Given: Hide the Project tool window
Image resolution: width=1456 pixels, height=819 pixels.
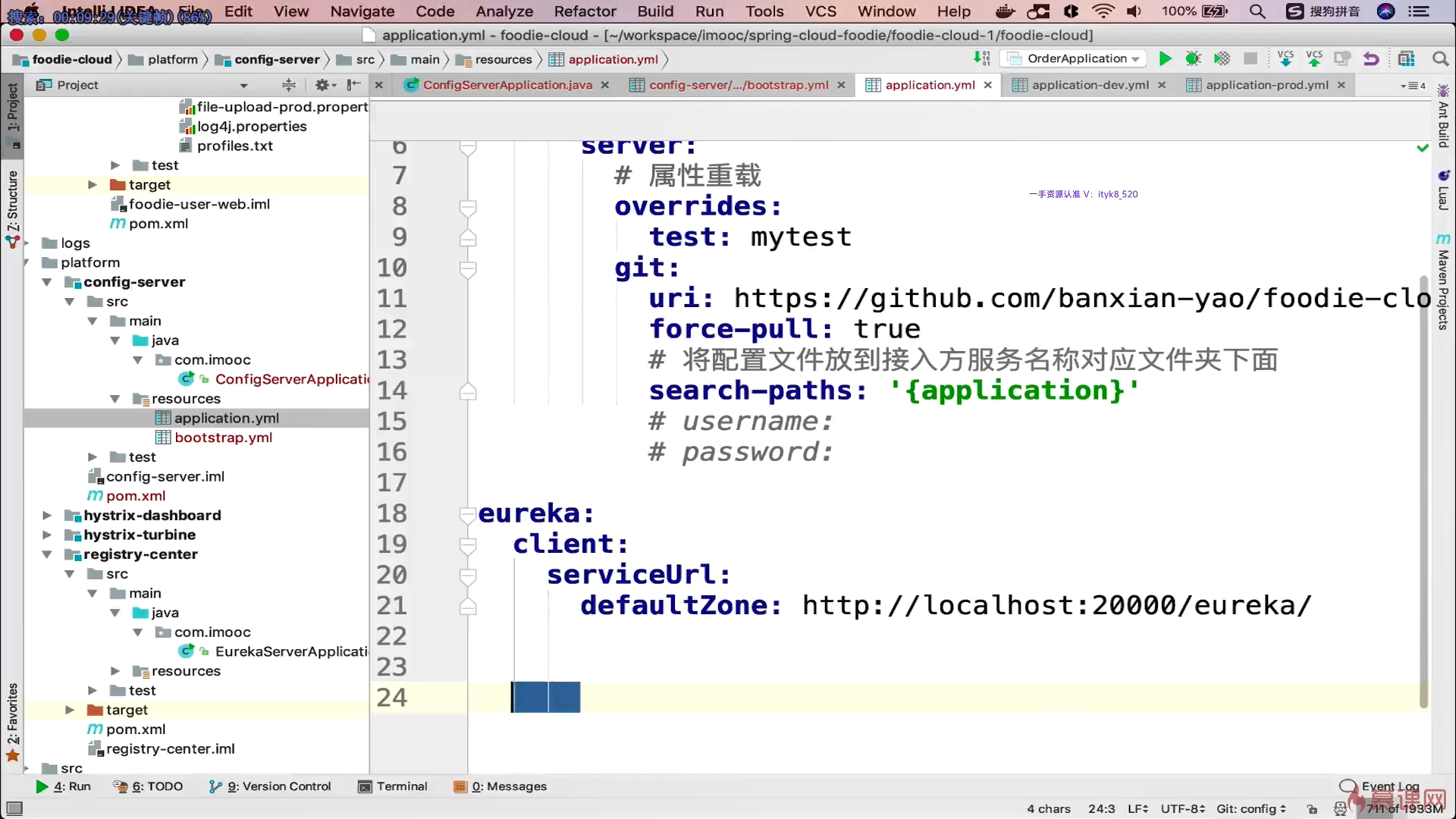Looking at the screenshot, I should (354, 85).
